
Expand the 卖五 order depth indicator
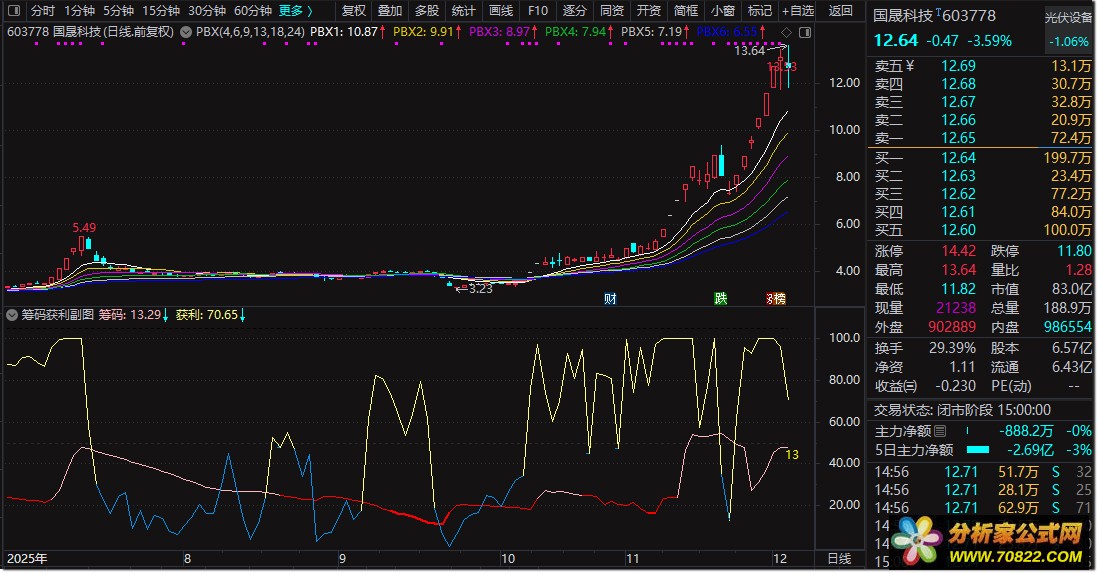click(912, 66)
